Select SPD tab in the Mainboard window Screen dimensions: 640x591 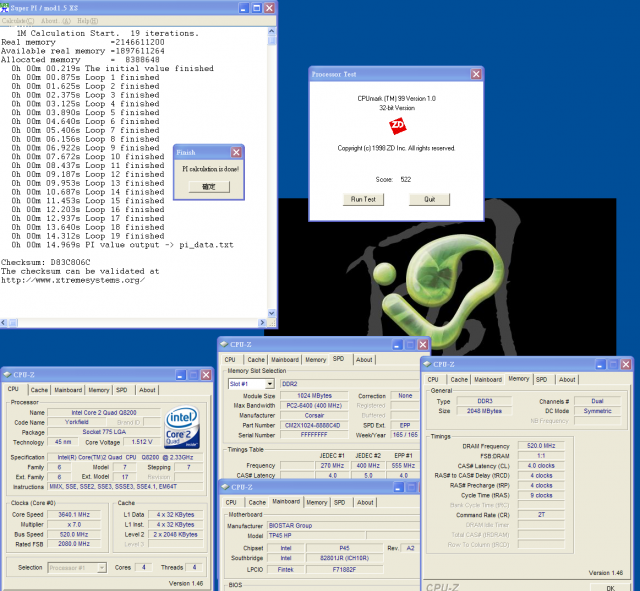coord(340,502)
